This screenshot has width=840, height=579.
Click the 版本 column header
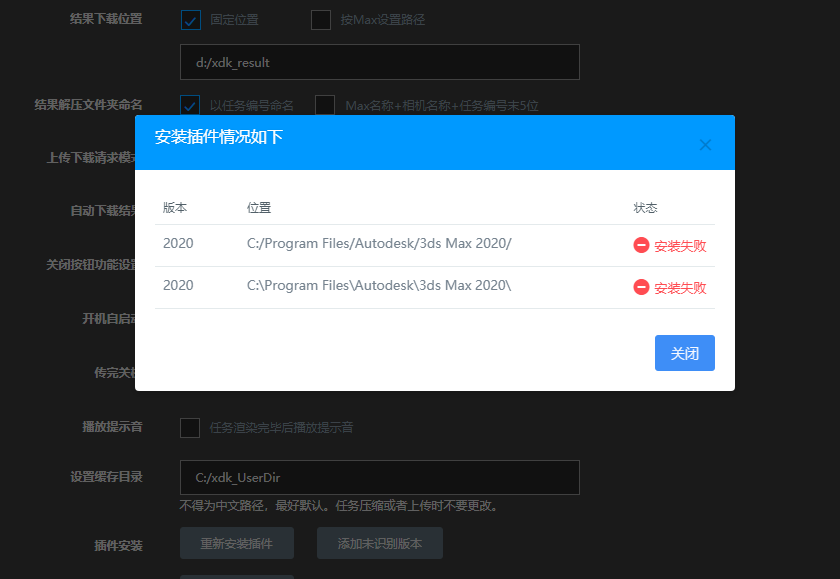(x=175, y=208)
